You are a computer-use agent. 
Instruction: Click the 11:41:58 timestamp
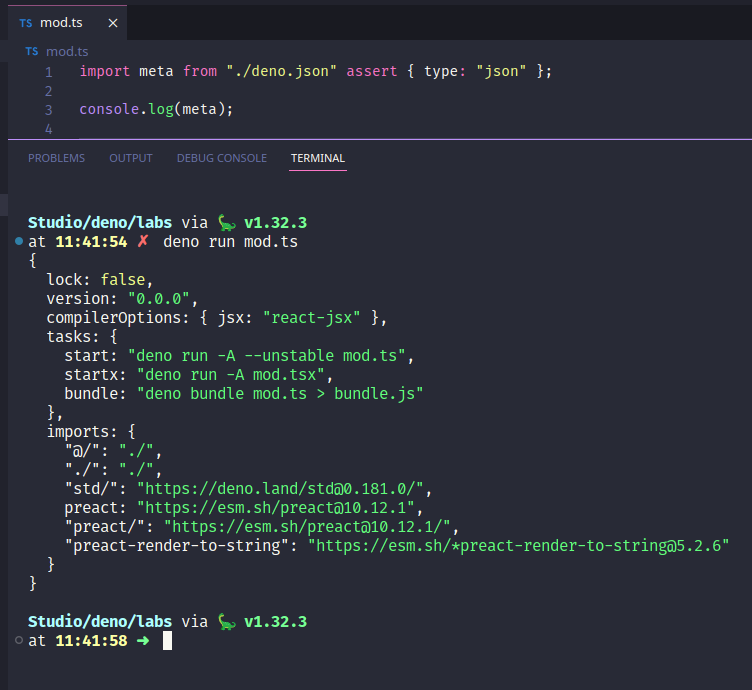(91, 641)
